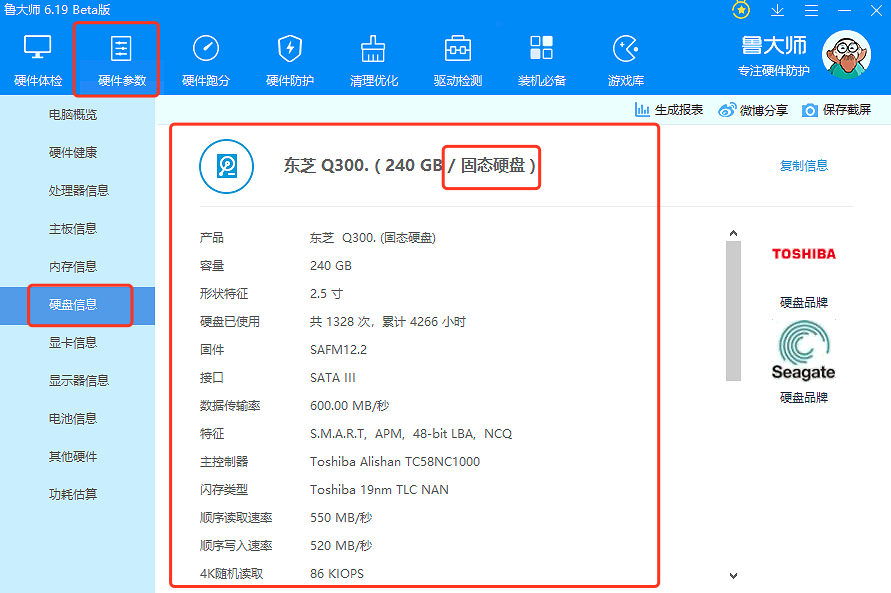Image resolution: width=891 pixels, height=593 pixels.
Task: Click the capacity value 240 GB row
Action: coord(331,266)
